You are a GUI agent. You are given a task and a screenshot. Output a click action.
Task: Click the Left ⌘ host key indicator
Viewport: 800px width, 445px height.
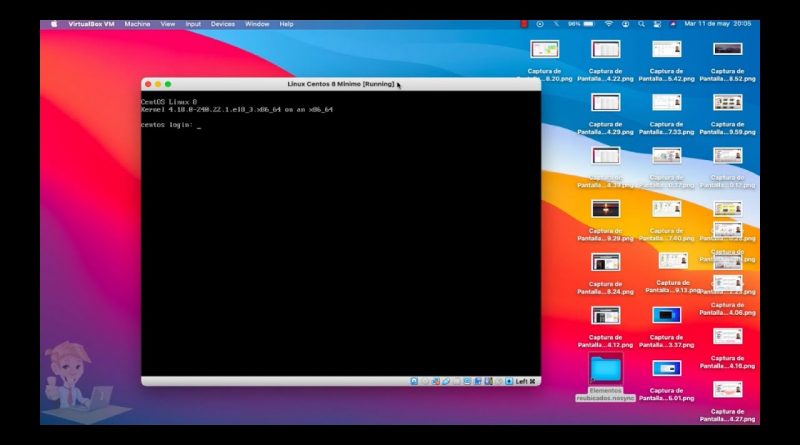click(526, 381)
